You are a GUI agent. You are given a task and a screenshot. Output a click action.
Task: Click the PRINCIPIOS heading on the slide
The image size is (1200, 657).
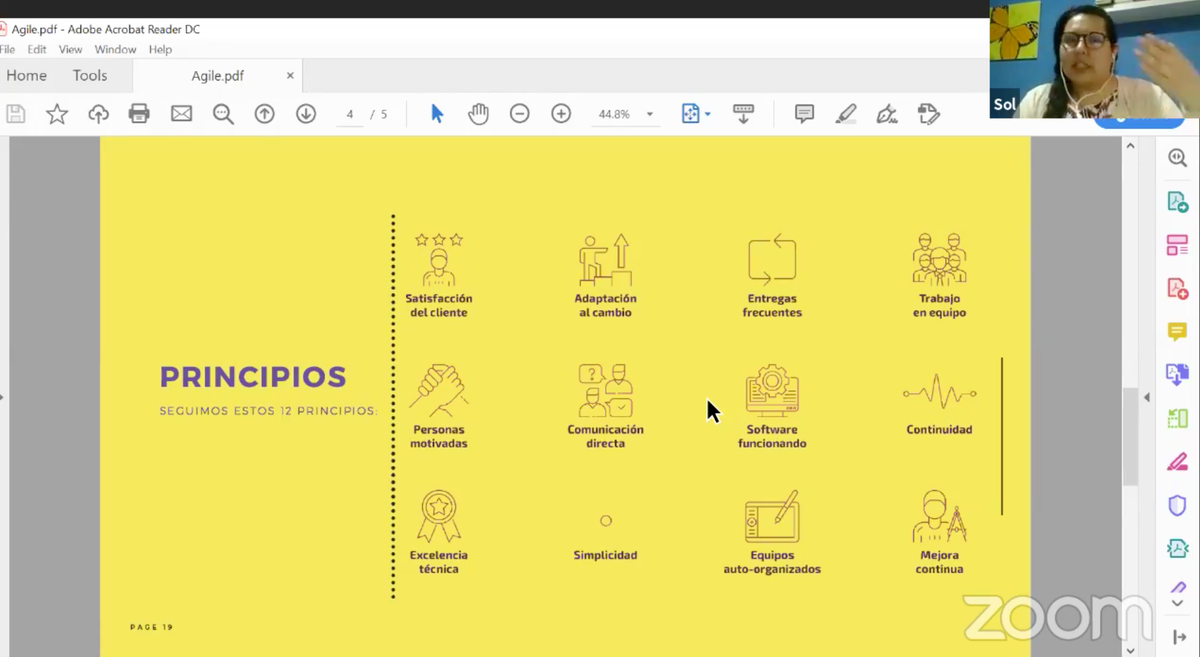[x=253, y=377]
